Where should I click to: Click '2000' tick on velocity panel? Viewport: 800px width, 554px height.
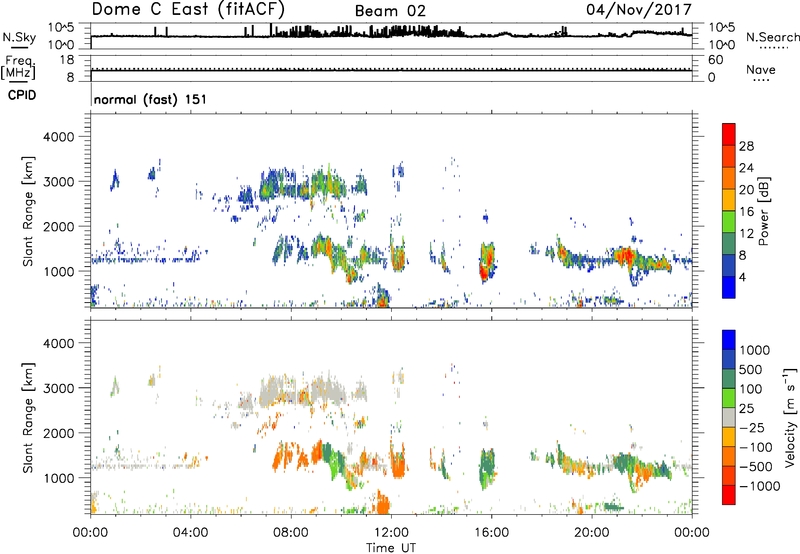tap(59, 433)
